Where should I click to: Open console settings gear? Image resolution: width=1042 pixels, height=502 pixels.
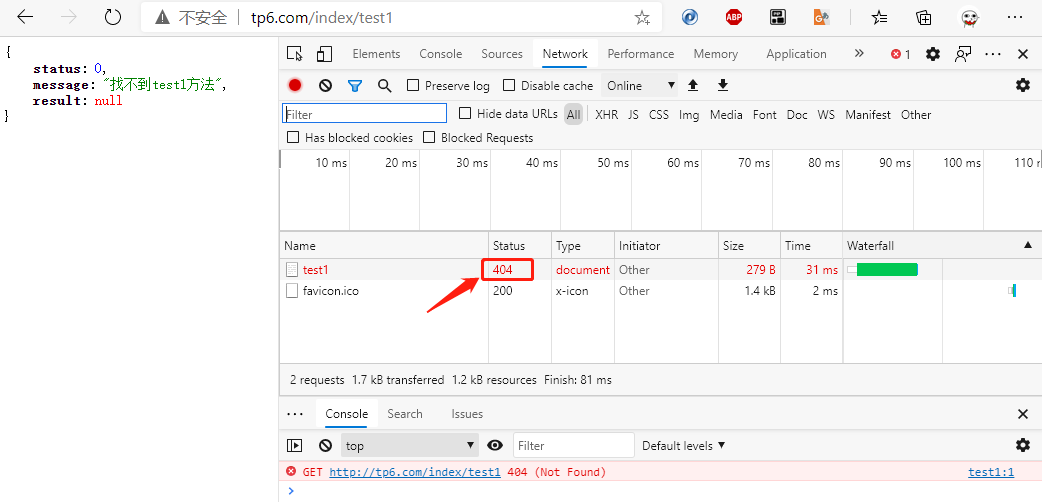1023,445
